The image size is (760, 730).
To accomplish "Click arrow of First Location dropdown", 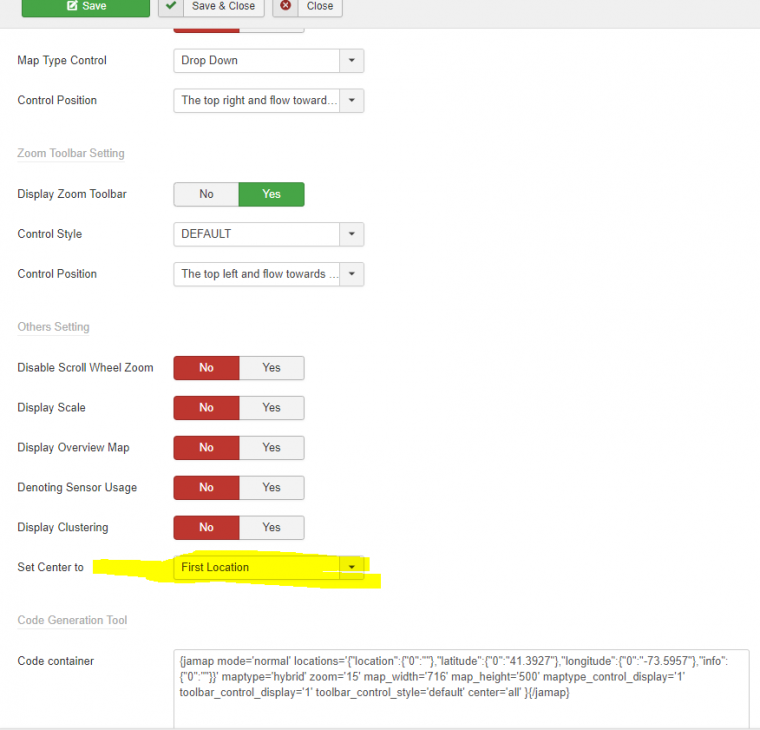I will tap(352, 567).
